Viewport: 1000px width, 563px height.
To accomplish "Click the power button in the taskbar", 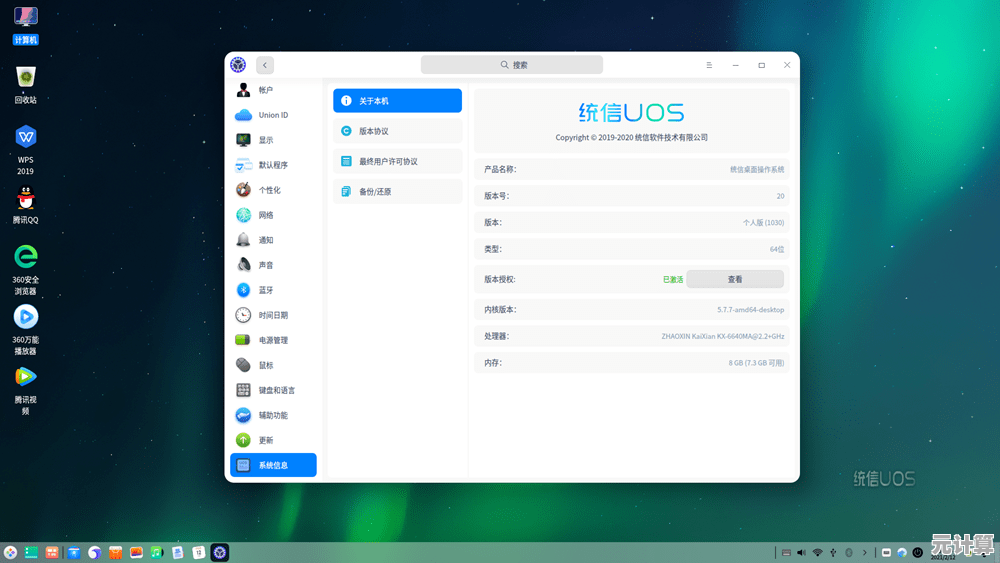I will coord(918,552).
